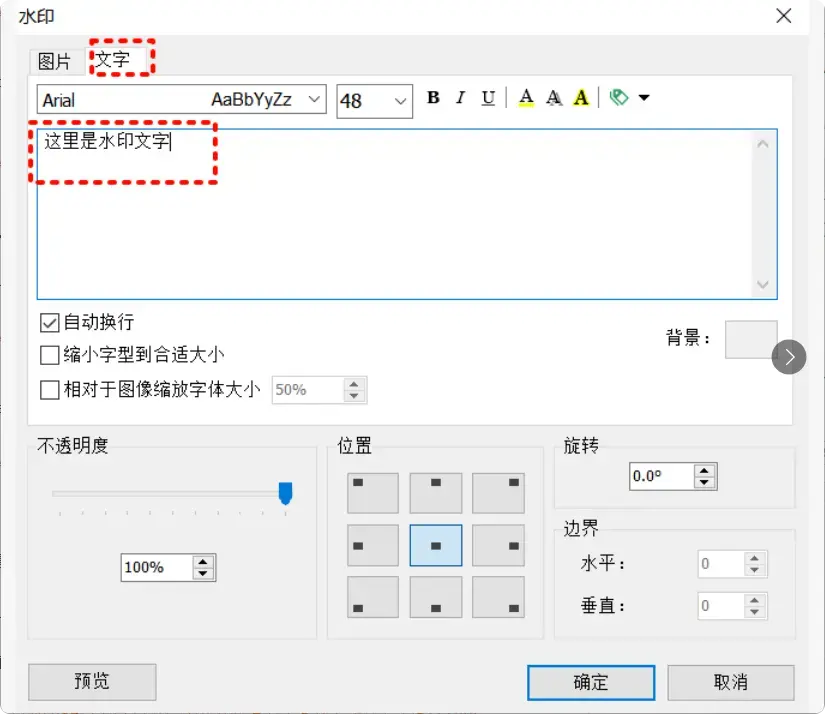Apply italic formatting to watermark text

coord(459,97)
